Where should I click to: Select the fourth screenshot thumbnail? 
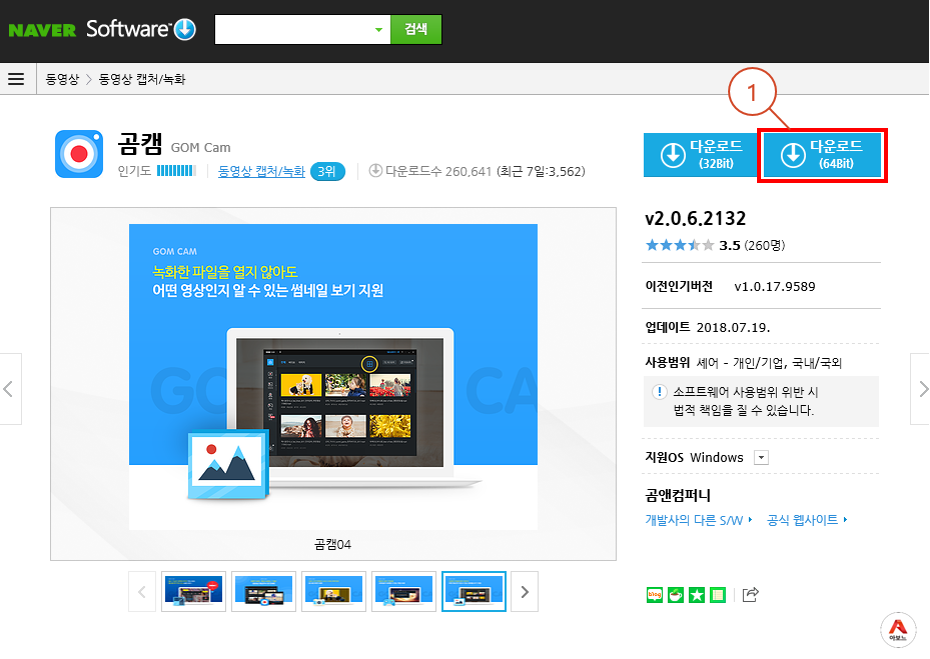click(x=403, y=591)
